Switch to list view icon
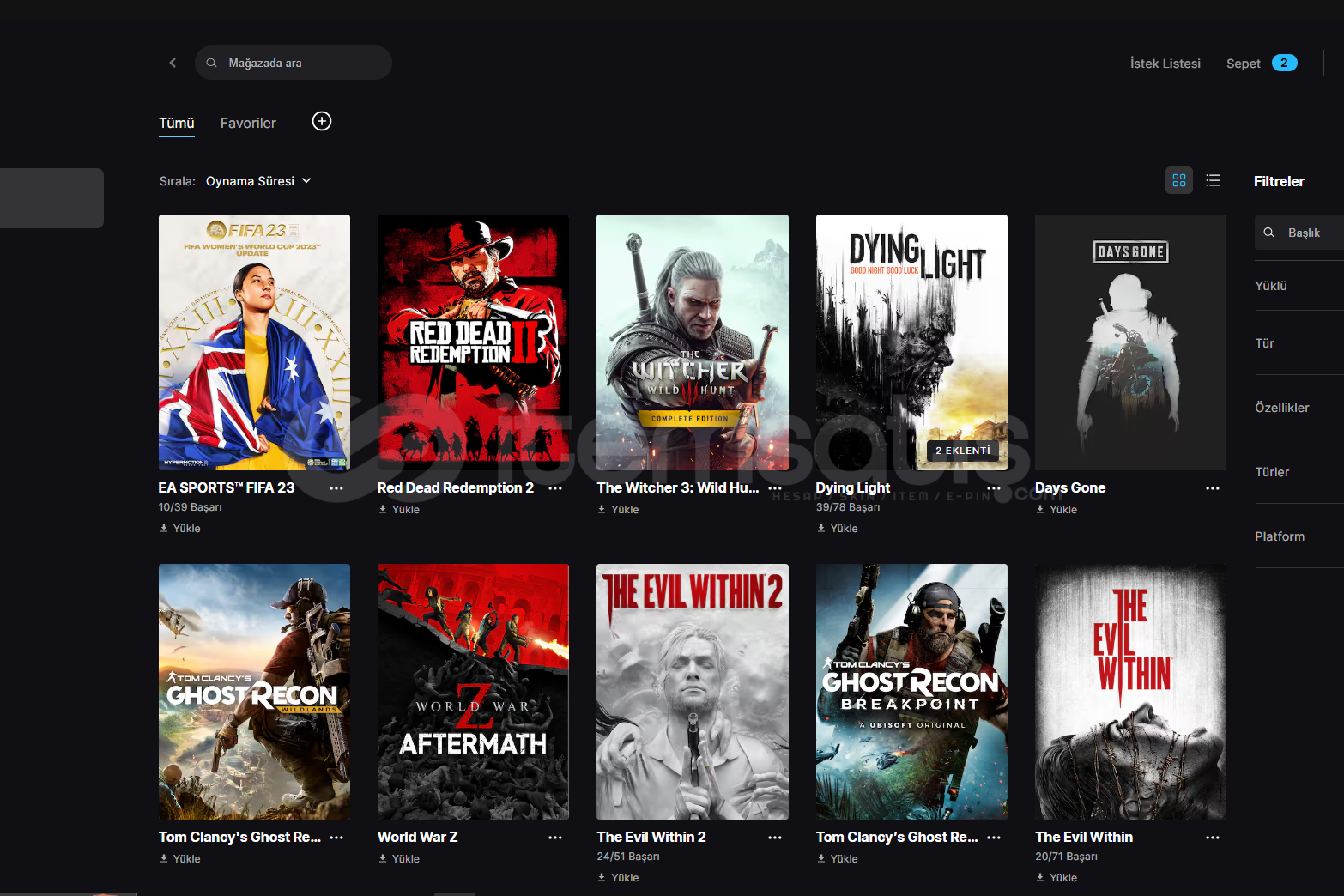The image size is (1344, 896). pyautogui.click(x=1214, y=180)
